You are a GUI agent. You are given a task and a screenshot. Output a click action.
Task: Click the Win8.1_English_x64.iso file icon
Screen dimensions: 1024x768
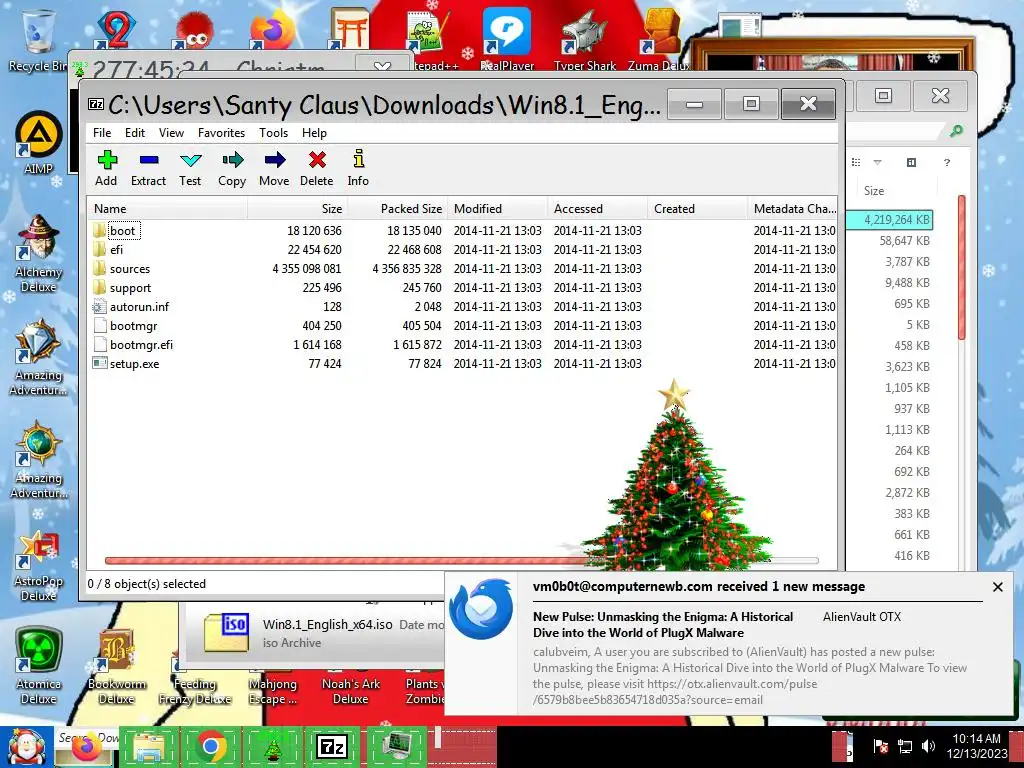point(226,632)
